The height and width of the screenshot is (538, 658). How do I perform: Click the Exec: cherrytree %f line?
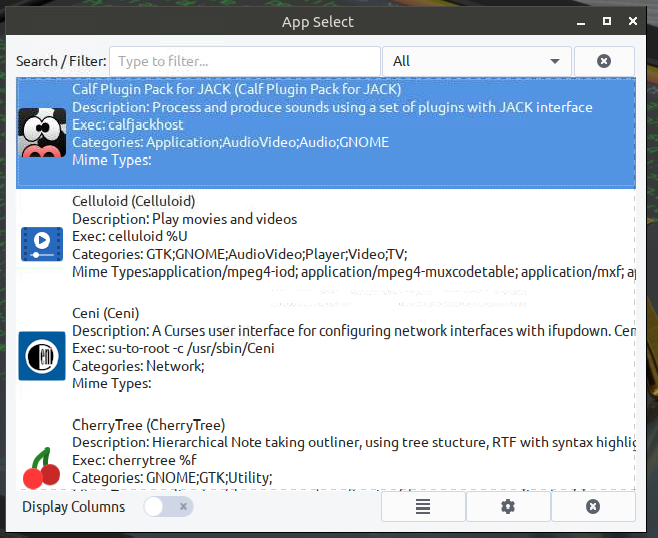[x=134, y=460]
